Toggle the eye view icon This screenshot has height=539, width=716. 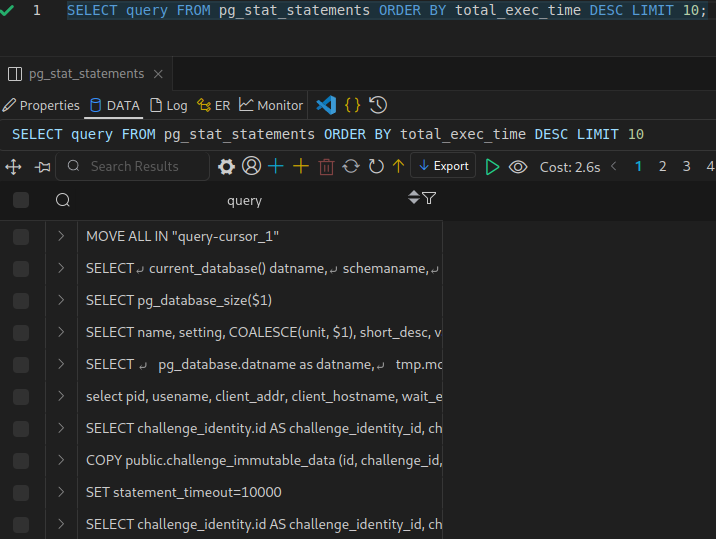518,167
